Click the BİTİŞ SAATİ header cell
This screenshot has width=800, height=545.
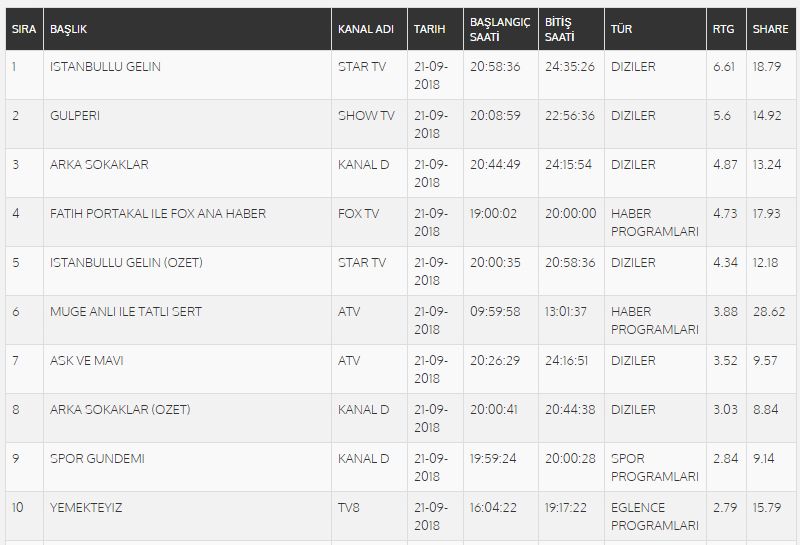(571, 29)
